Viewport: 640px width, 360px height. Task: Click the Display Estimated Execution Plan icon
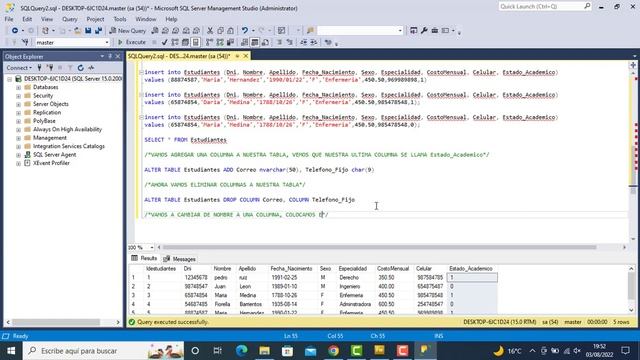175,42
